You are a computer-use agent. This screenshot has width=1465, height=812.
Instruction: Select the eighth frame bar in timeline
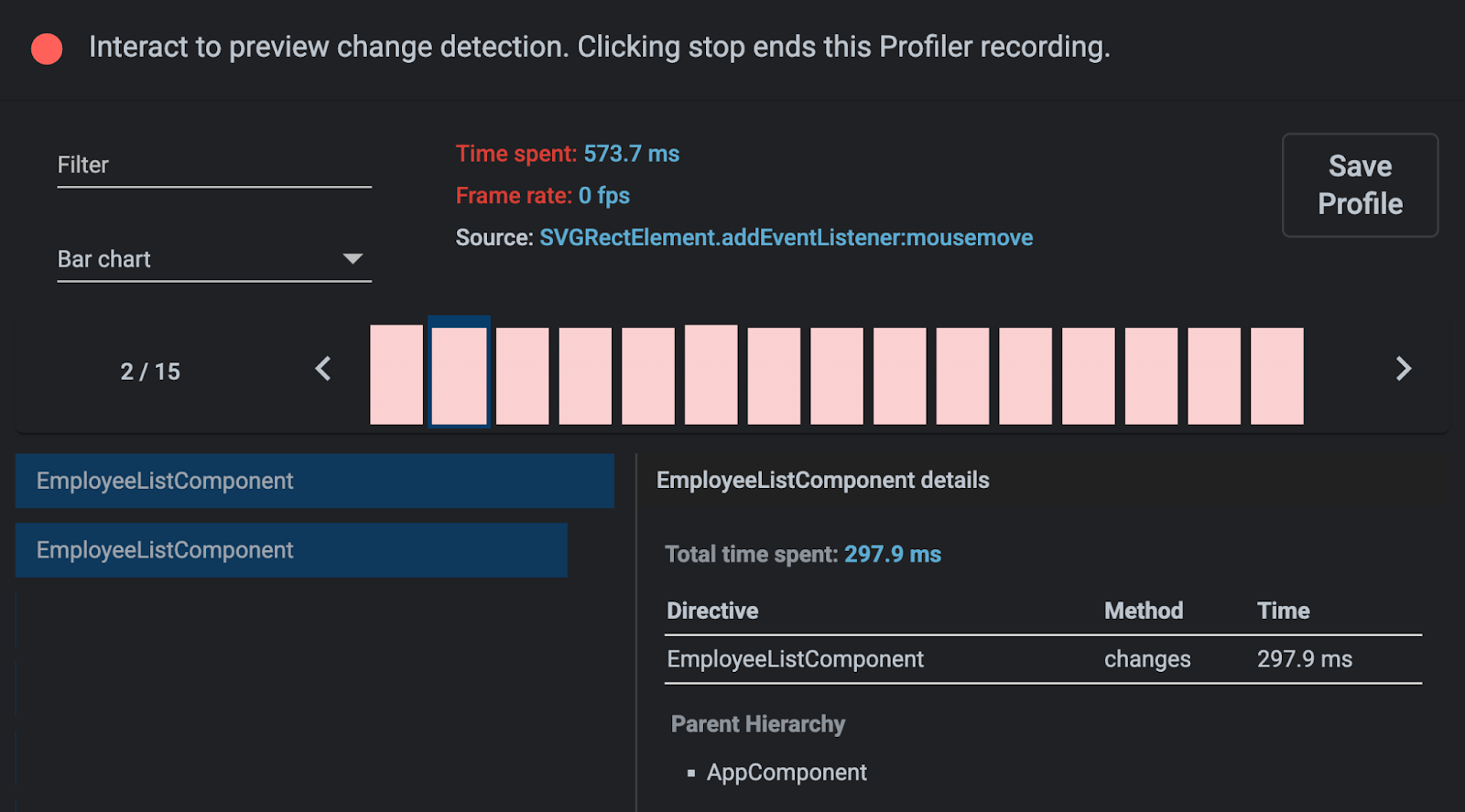[x=836, y=375]
